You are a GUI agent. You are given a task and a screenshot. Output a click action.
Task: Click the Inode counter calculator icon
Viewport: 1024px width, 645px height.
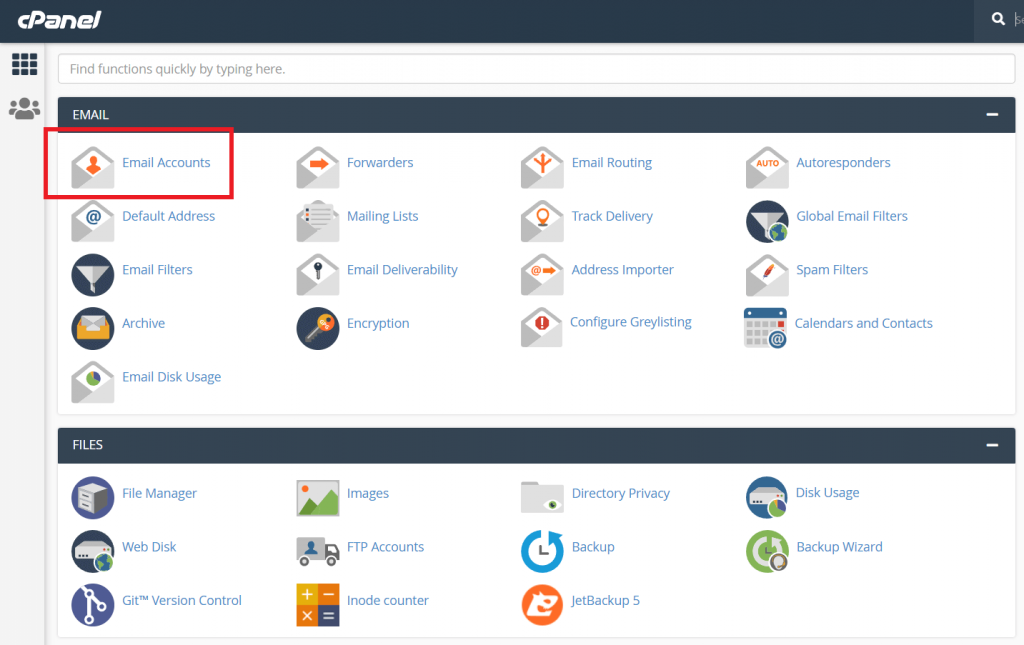click(318, 604)
